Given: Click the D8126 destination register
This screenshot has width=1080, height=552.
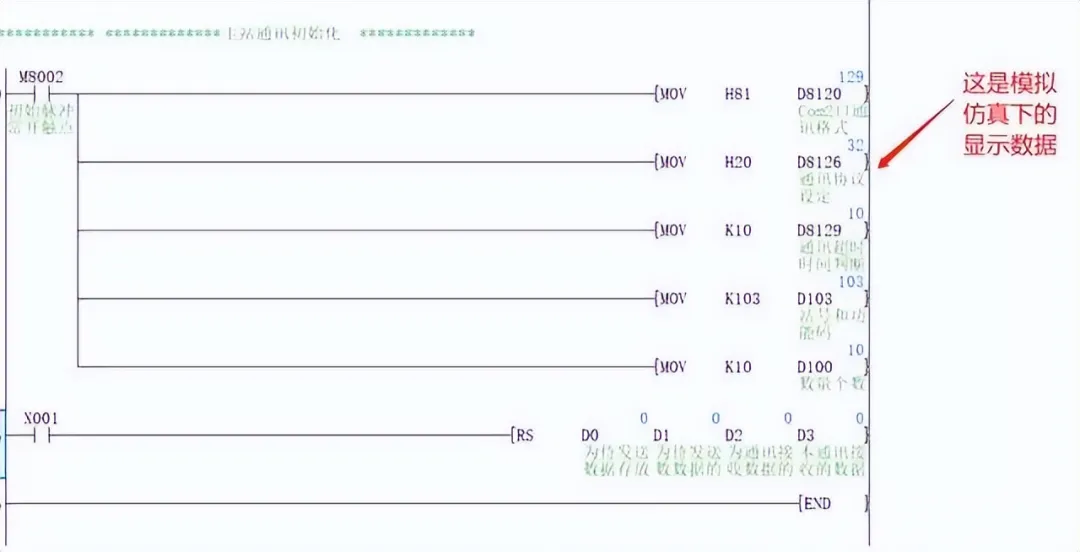Looking at the screenshot, I should [819, 162].
